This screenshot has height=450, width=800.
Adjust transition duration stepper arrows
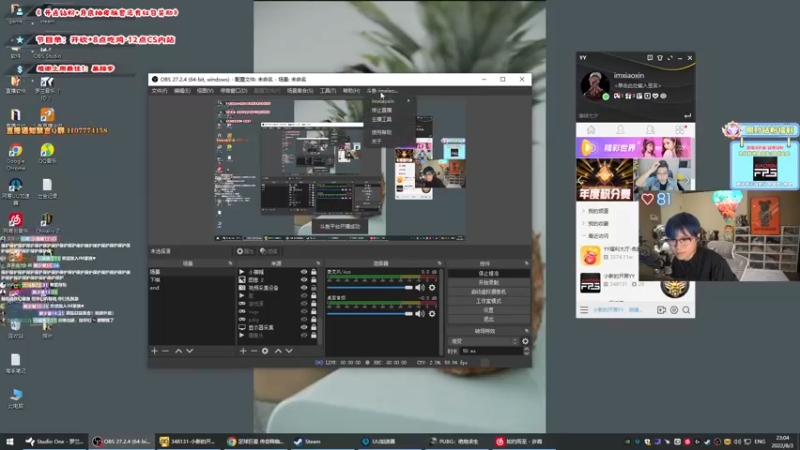tap(527, 351)
